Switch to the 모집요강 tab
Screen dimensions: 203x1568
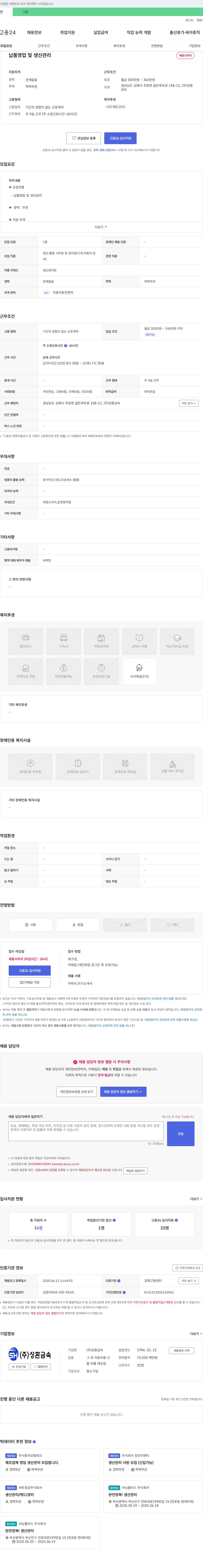point(6,46)
